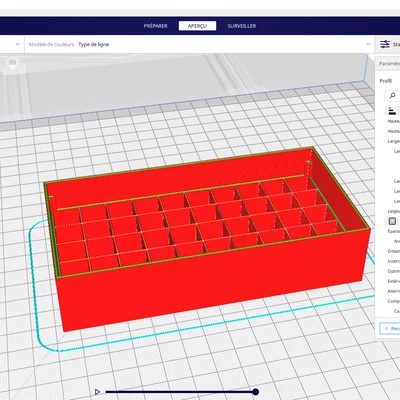The image size is (400, 400).
Task: Switch to the PRÉPARER stage tab
Action: coord(155,26)
